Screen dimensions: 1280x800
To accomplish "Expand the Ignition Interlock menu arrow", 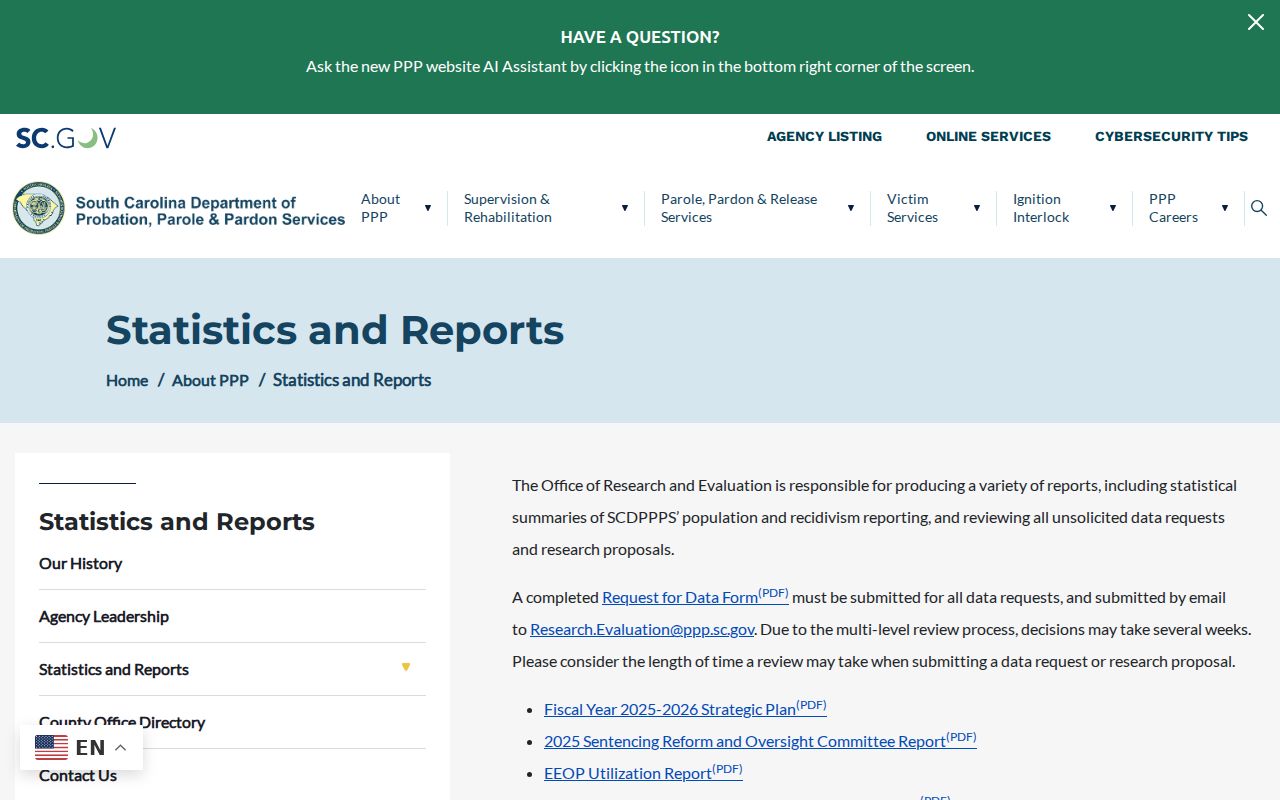I will tap(1113, 208).
